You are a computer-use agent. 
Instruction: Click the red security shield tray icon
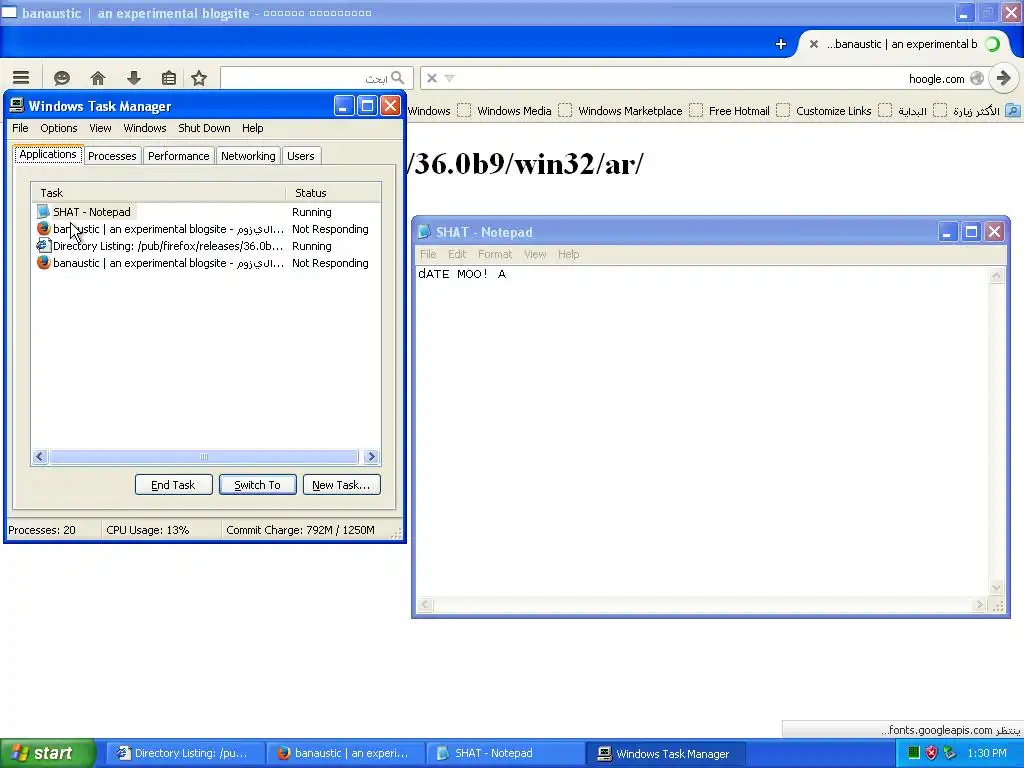pyautogui.click(x=931, y=753)
